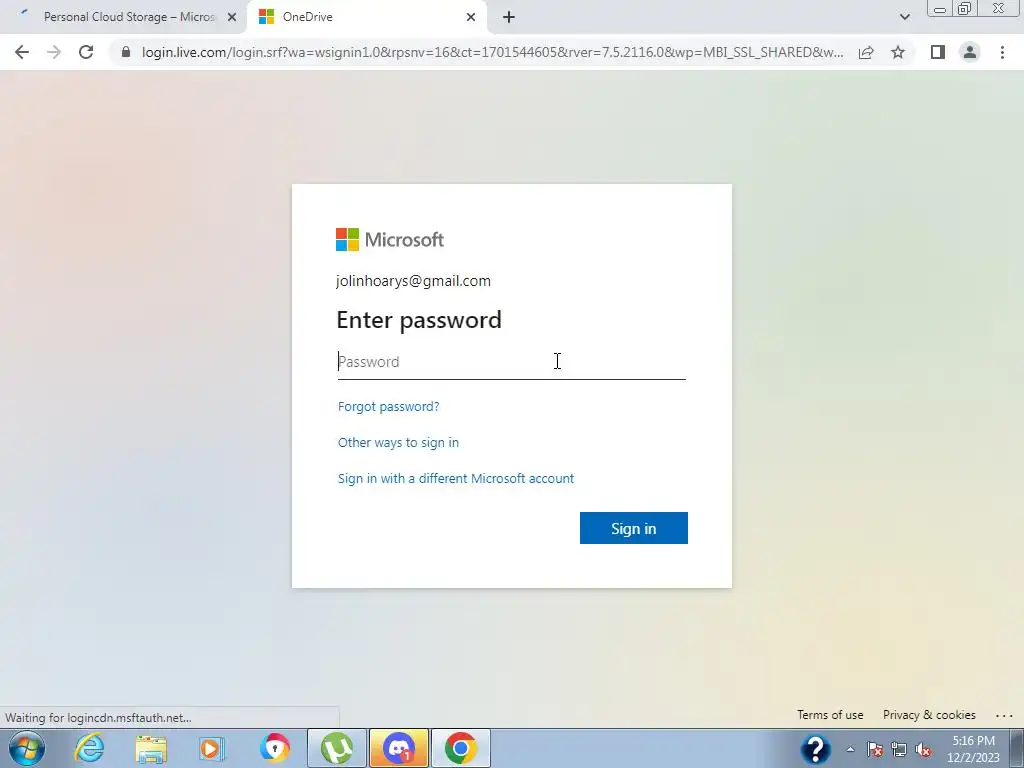Open Discord from the taskbar
Screen dimensions: 1024x768
point(398,748)
